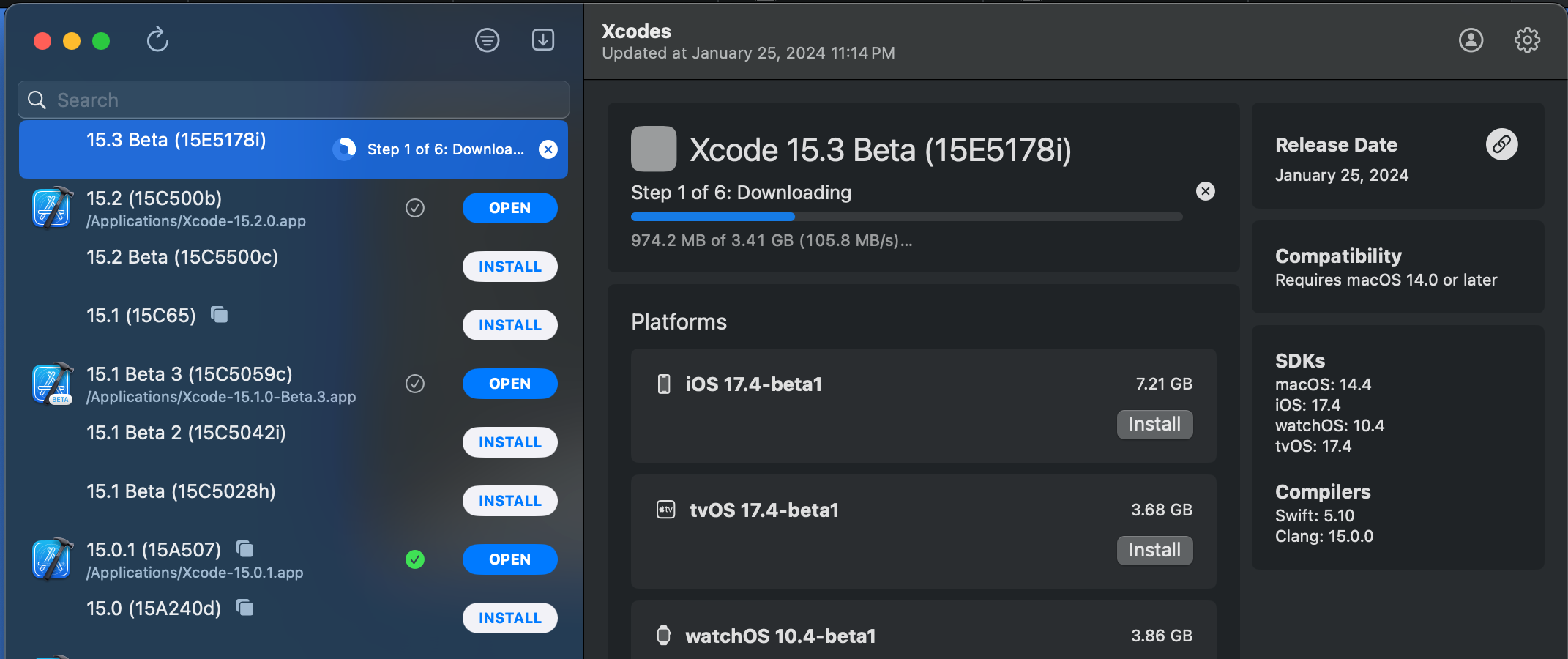
Task: Click the Xcode 15.0.1 app icon
Action: (x=53, y=559)
